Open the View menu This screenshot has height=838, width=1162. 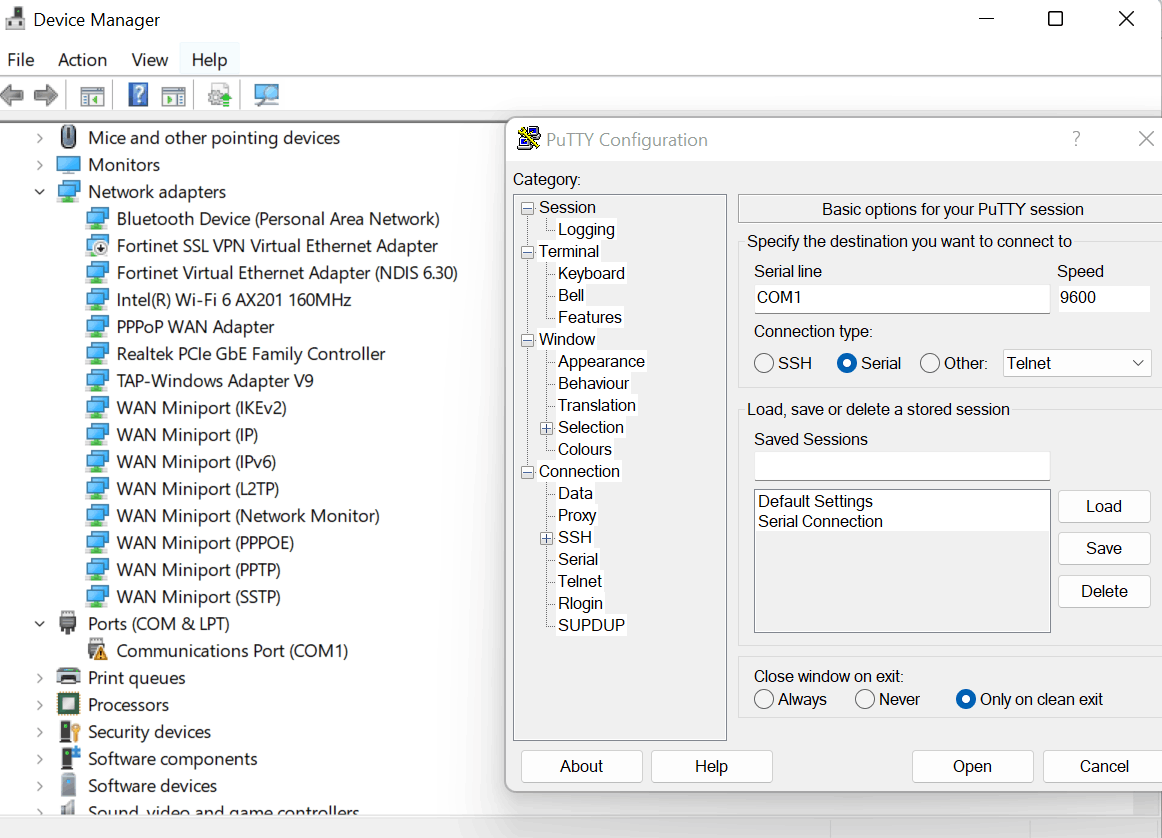coord(150,60)
